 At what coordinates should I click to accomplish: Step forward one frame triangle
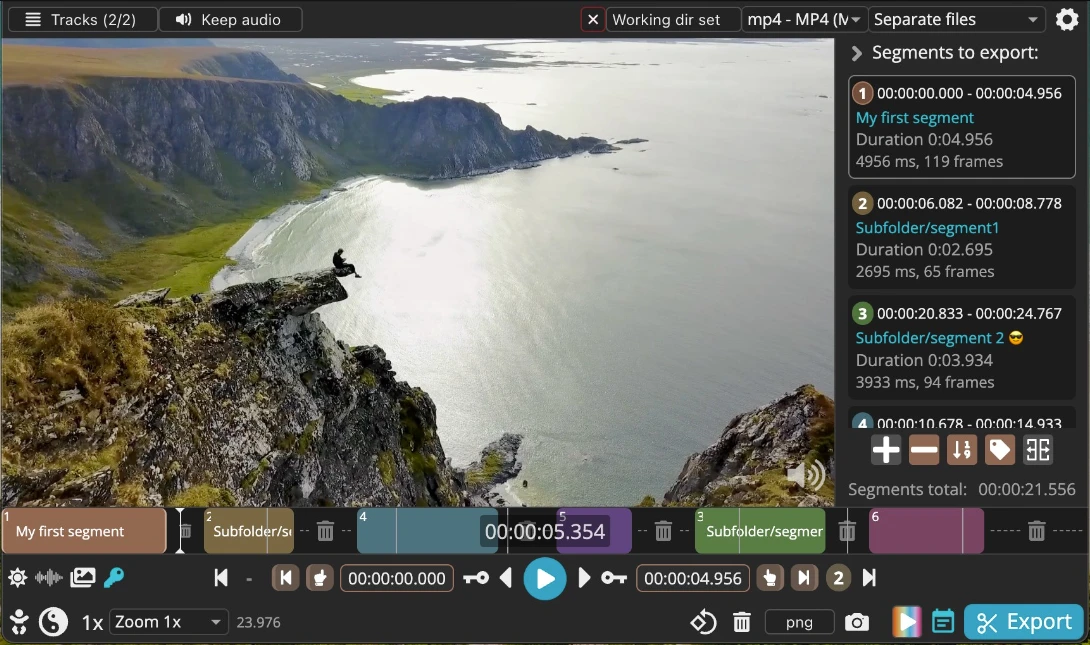(584, 578)
